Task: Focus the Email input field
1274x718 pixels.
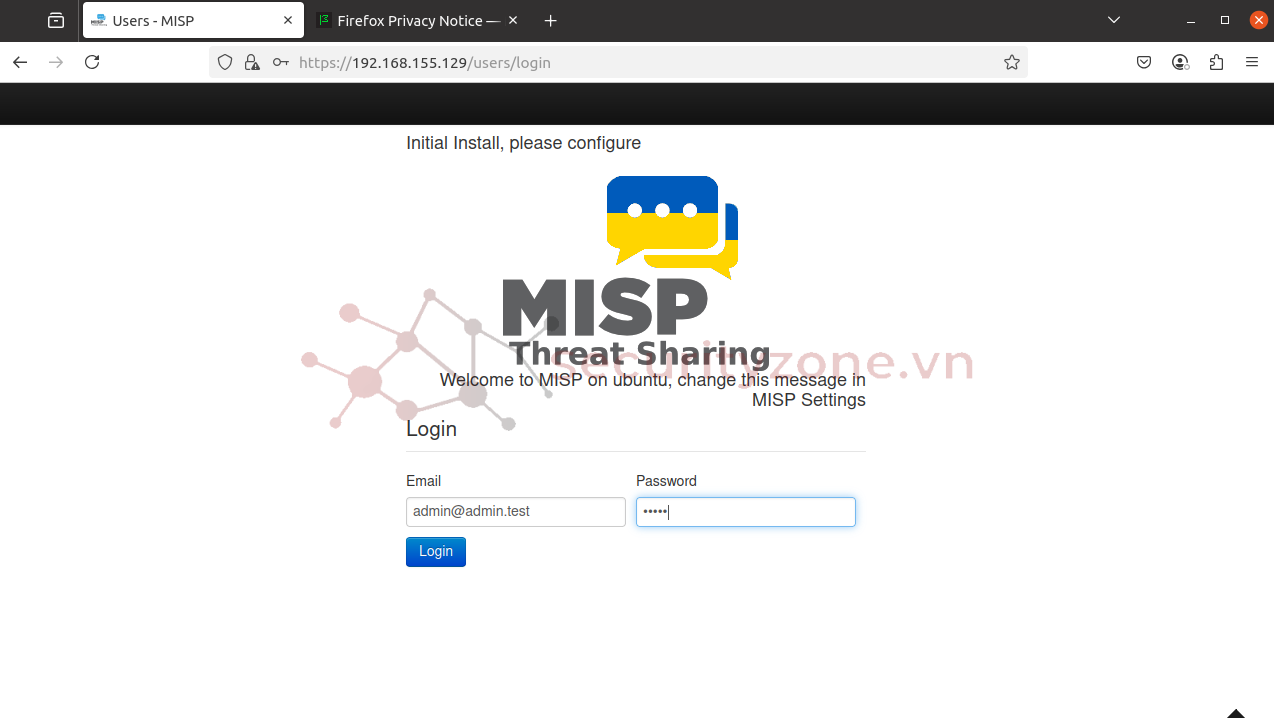Action: pyautogui.click(x=515, y=512)
